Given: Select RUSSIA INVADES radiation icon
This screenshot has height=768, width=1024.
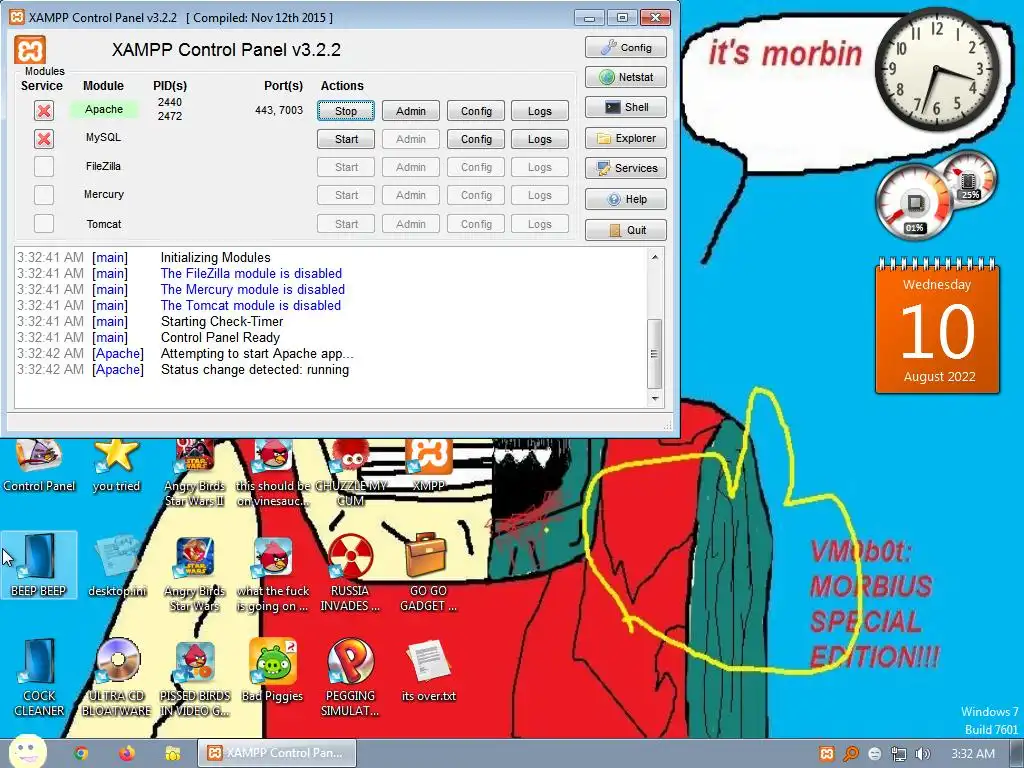Looking at the screenshot, I should click(x=350, y=575).
